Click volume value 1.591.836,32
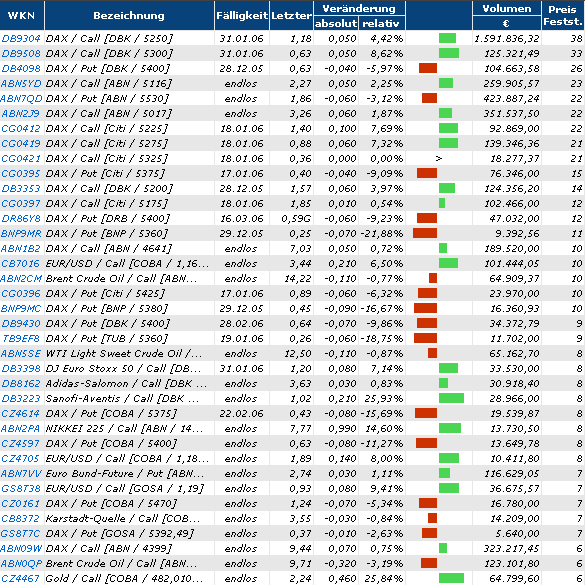Screen dimensions: 585x585 click(507, 38)
